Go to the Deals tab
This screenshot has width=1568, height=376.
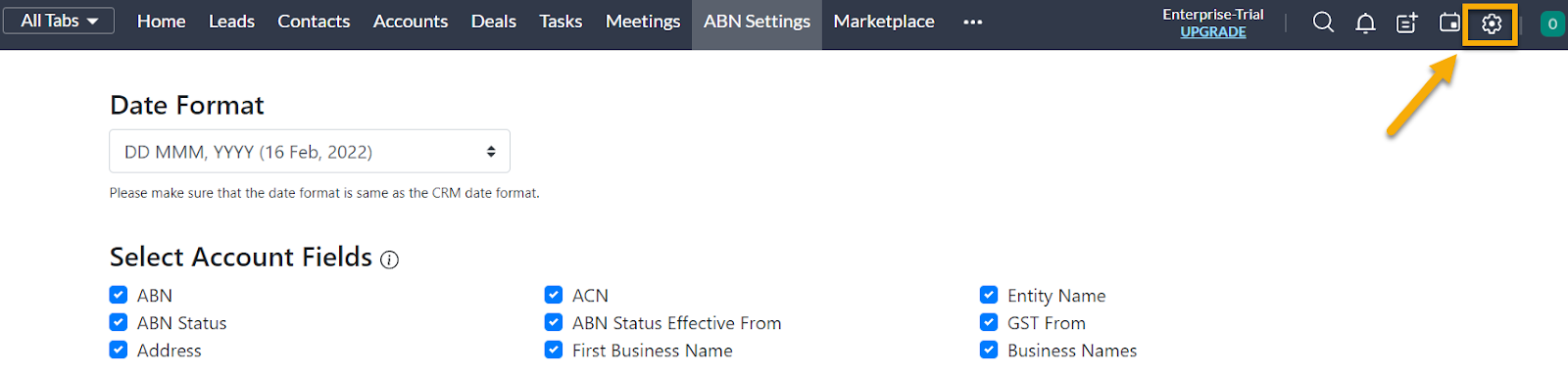(x=493, y=22)
